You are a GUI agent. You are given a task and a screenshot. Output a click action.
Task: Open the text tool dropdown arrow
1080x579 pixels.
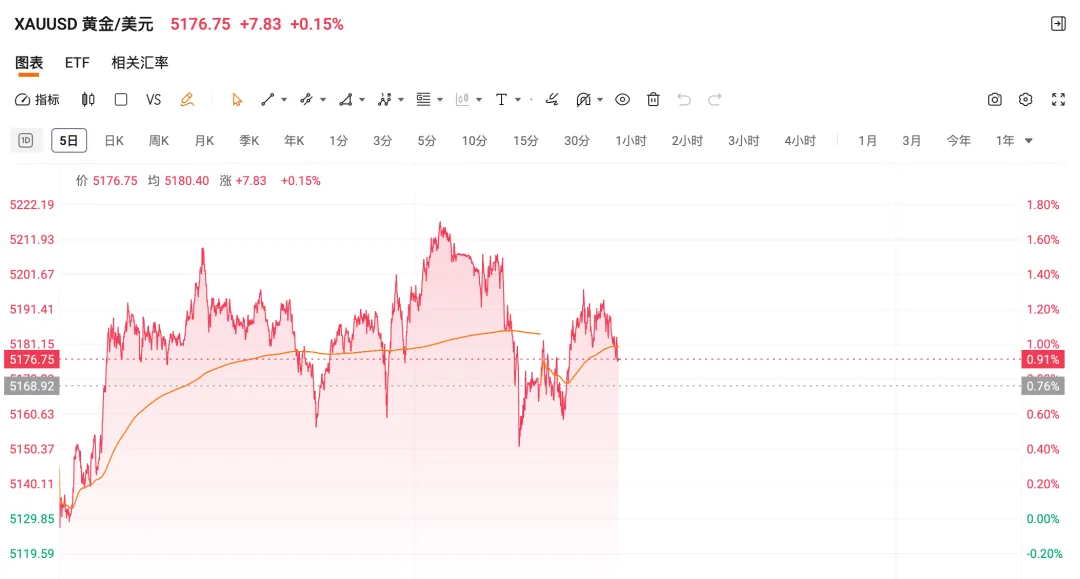tap(518, 99)
